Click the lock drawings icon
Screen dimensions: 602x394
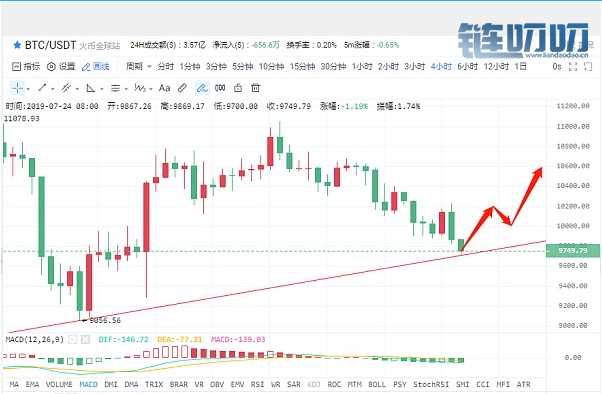tap(238, 88)
